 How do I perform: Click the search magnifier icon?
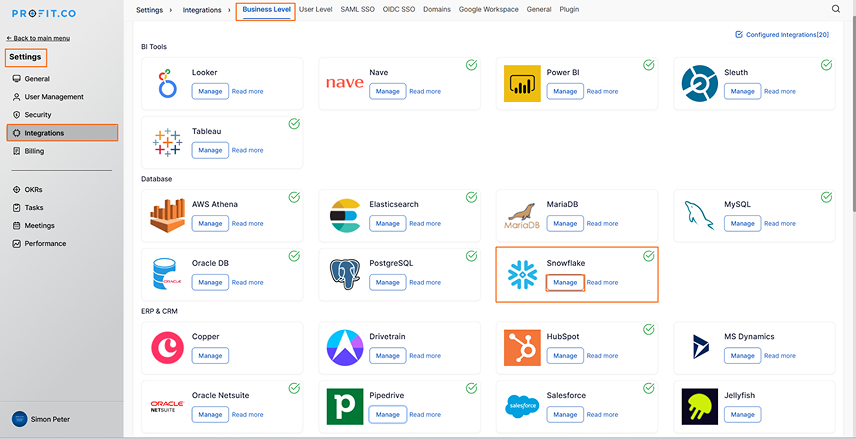point(836,9)
